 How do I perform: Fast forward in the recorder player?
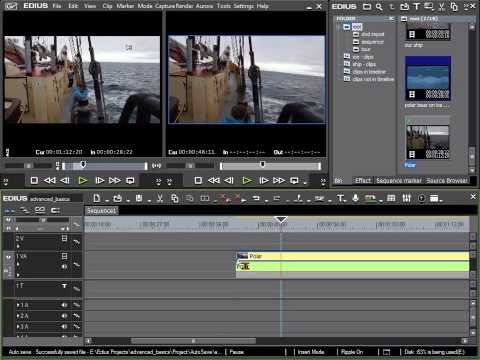pyautogui.click(x=279, y=180)
